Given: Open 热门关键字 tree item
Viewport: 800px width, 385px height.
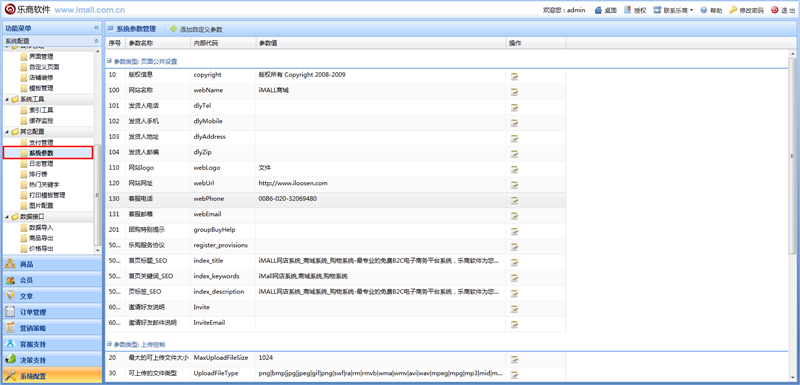Looking at the screenshot, I should pos(44,185).
